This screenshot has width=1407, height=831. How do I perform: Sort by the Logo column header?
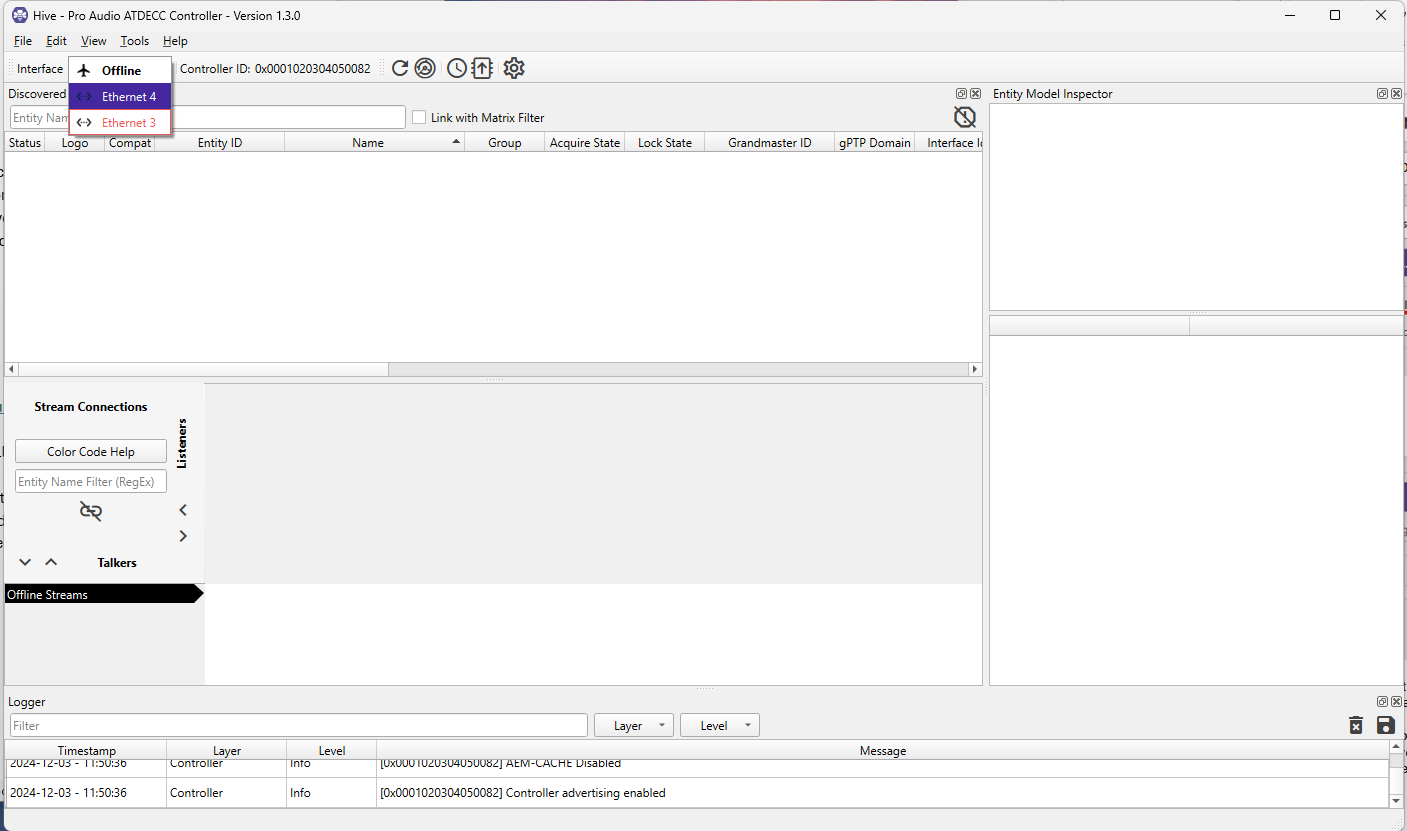tap(75, 143)
